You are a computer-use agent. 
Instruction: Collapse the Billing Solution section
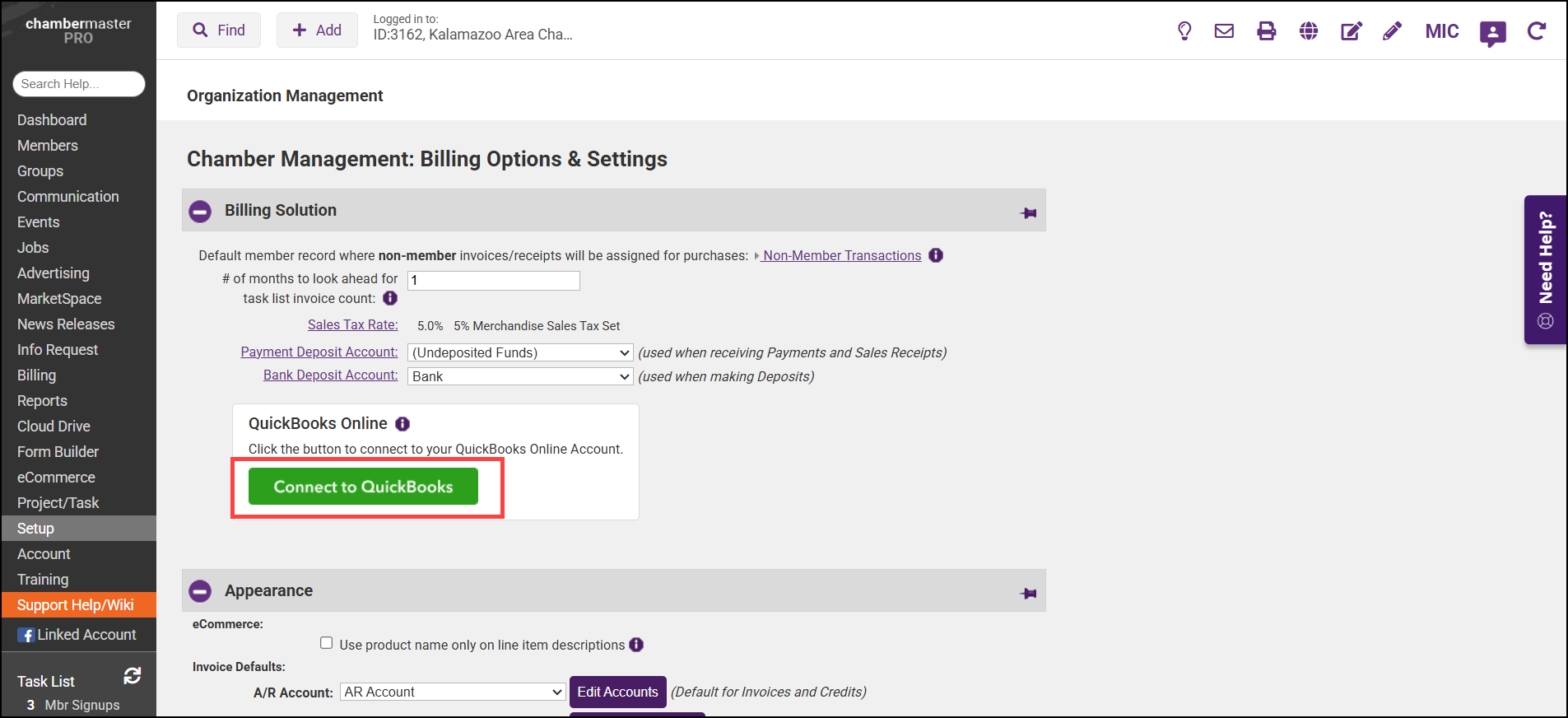pos(200,212)
